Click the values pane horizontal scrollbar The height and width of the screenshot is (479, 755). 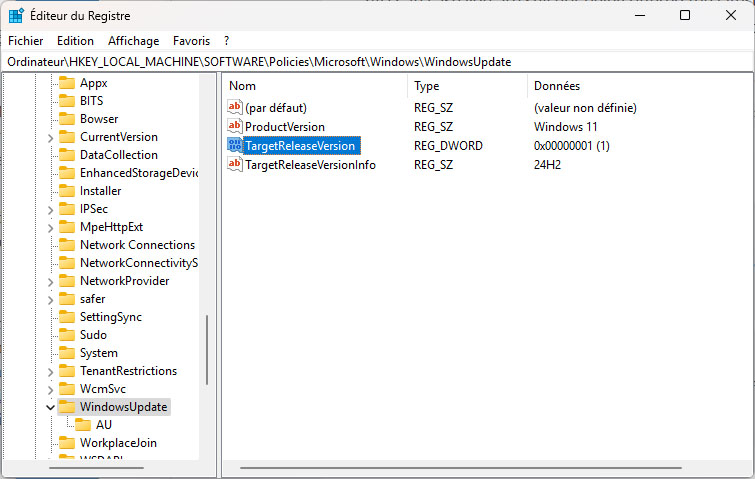tap(461, 467)
